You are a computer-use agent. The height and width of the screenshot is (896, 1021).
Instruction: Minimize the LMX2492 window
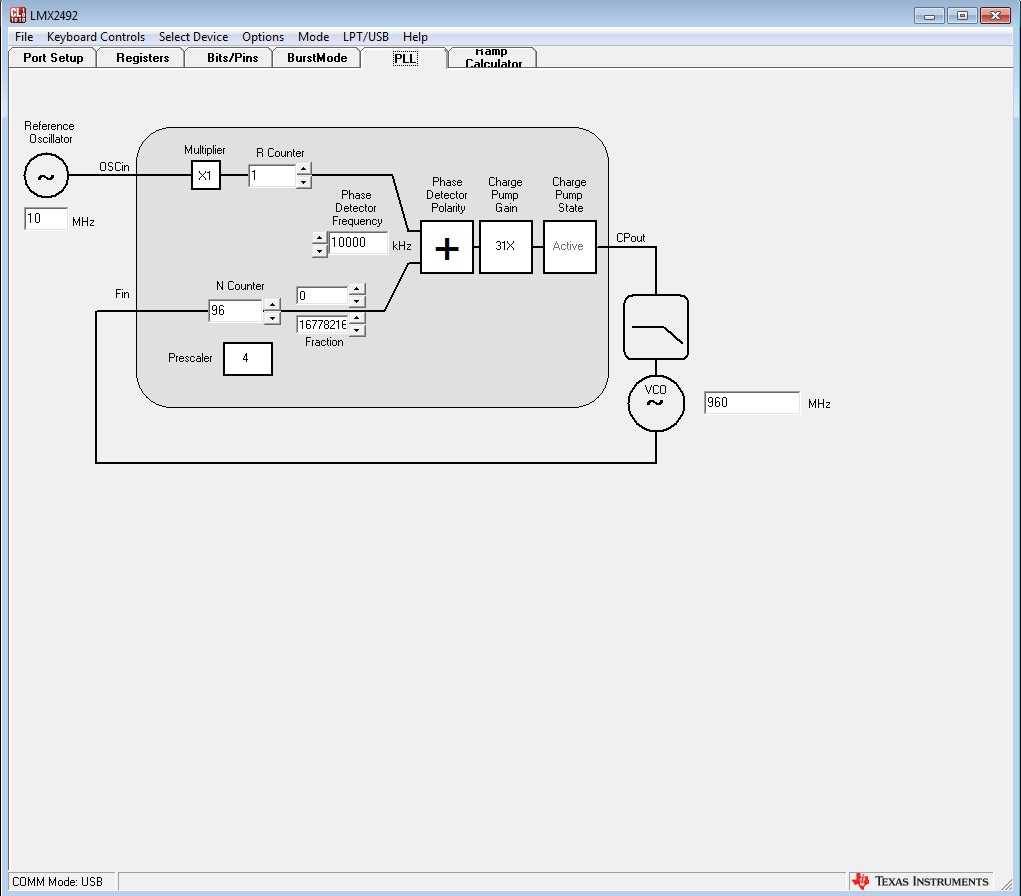929,16
